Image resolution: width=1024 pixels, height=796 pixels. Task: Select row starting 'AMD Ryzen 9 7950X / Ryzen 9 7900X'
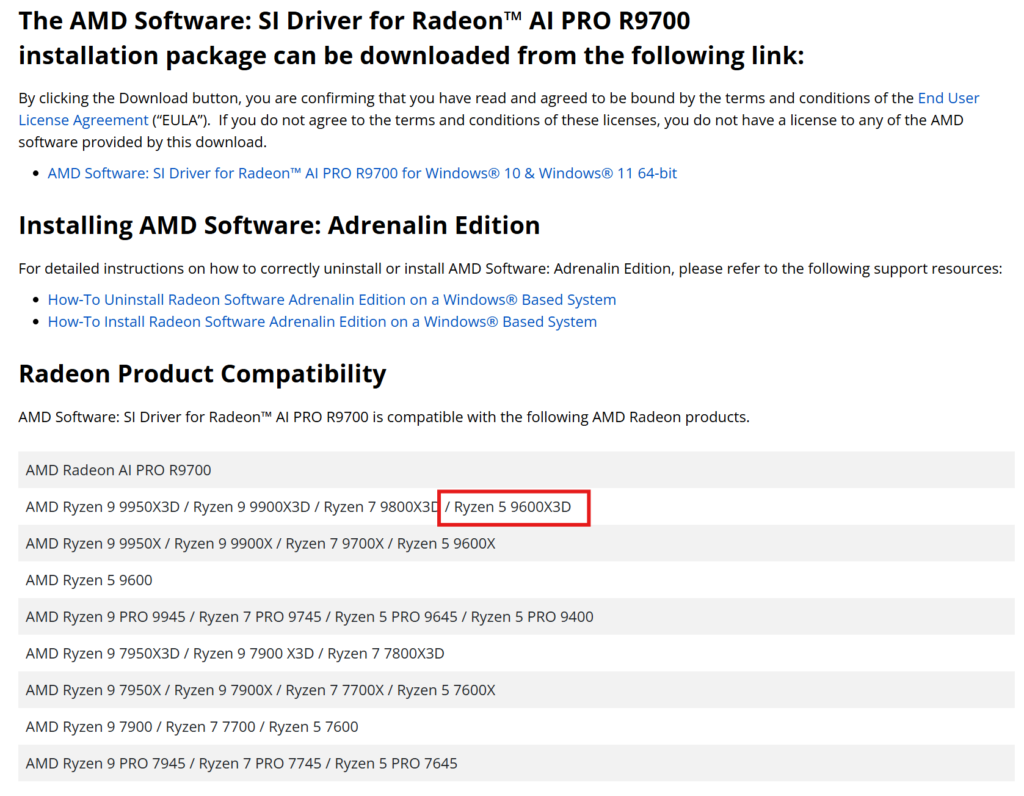516,690
